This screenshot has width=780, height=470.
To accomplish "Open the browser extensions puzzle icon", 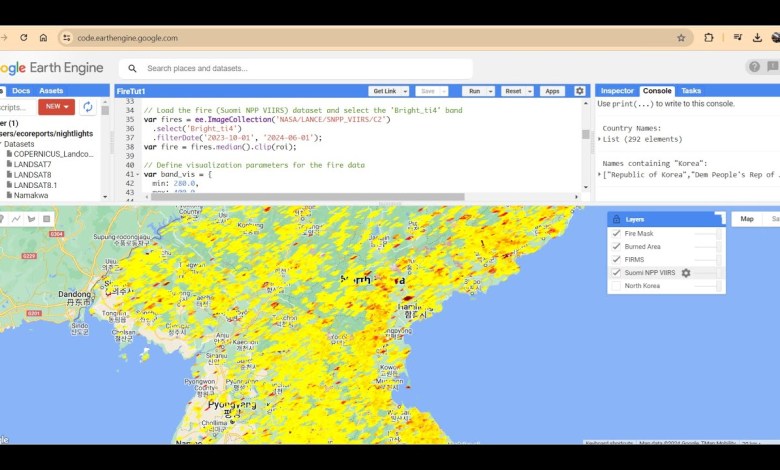I will point(709,38).
